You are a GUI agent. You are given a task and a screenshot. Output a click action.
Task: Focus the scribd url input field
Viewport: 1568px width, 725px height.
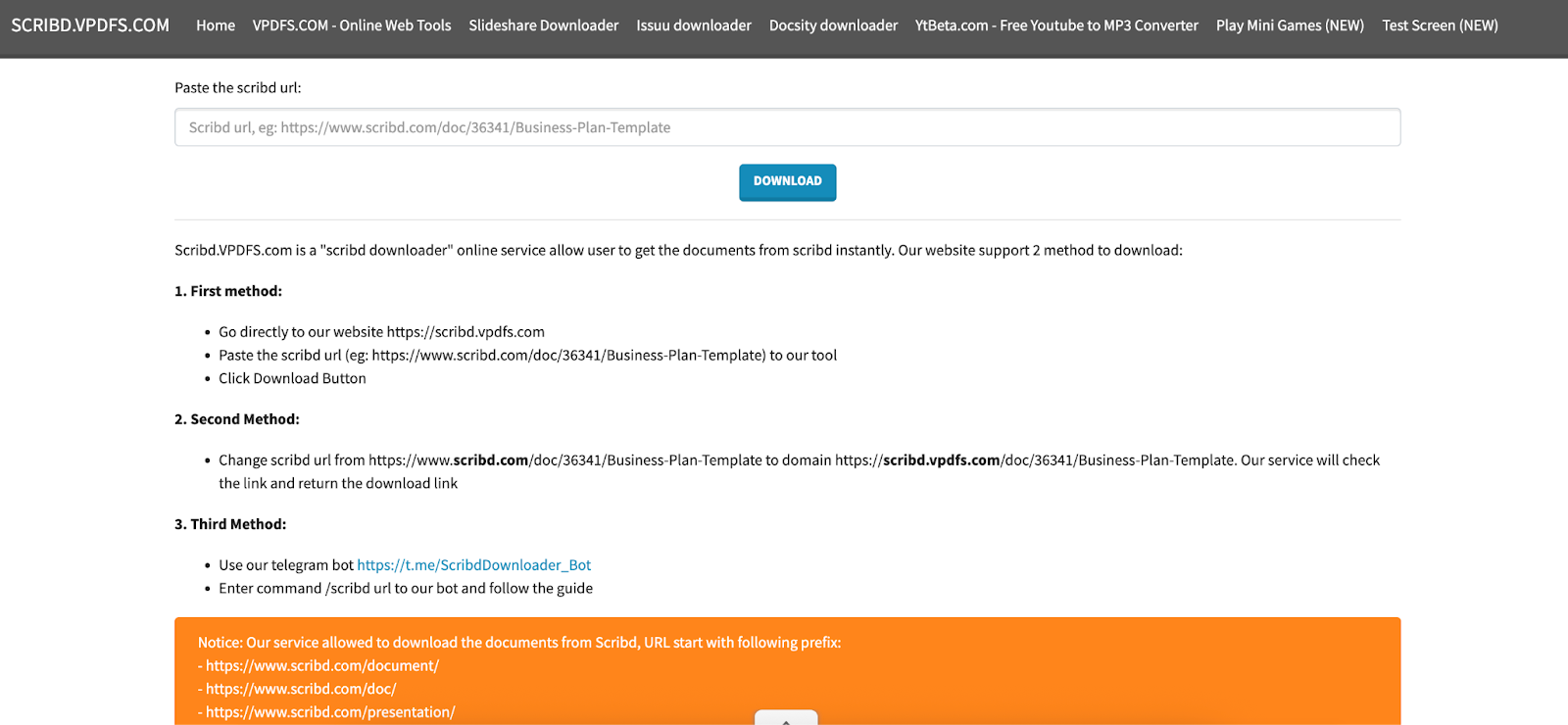point(787,127)
